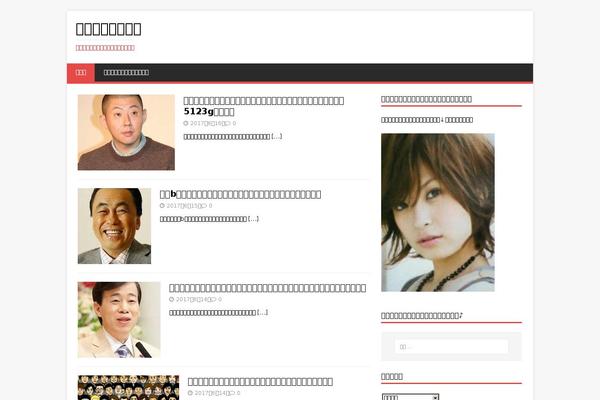This screenshot has height=400, width=600.
Task: Open thumbnail of laughing man in gray suit
Action: (x=114, y=226)
